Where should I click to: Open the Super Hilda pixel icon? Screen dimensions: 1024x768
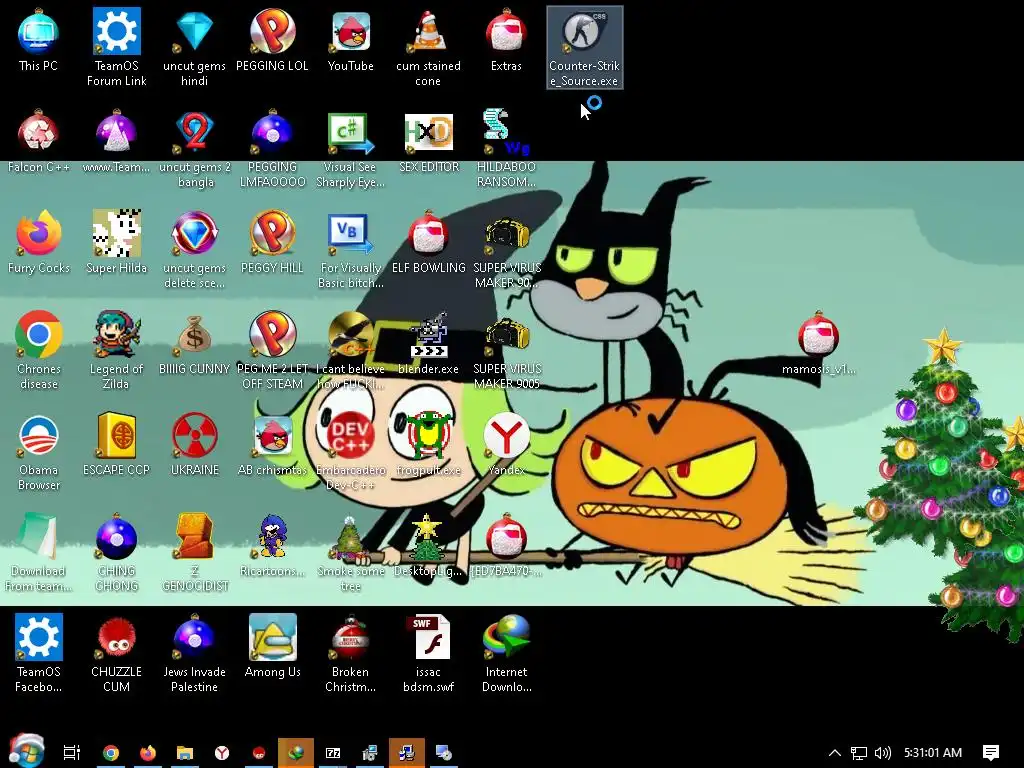(116, 242)
